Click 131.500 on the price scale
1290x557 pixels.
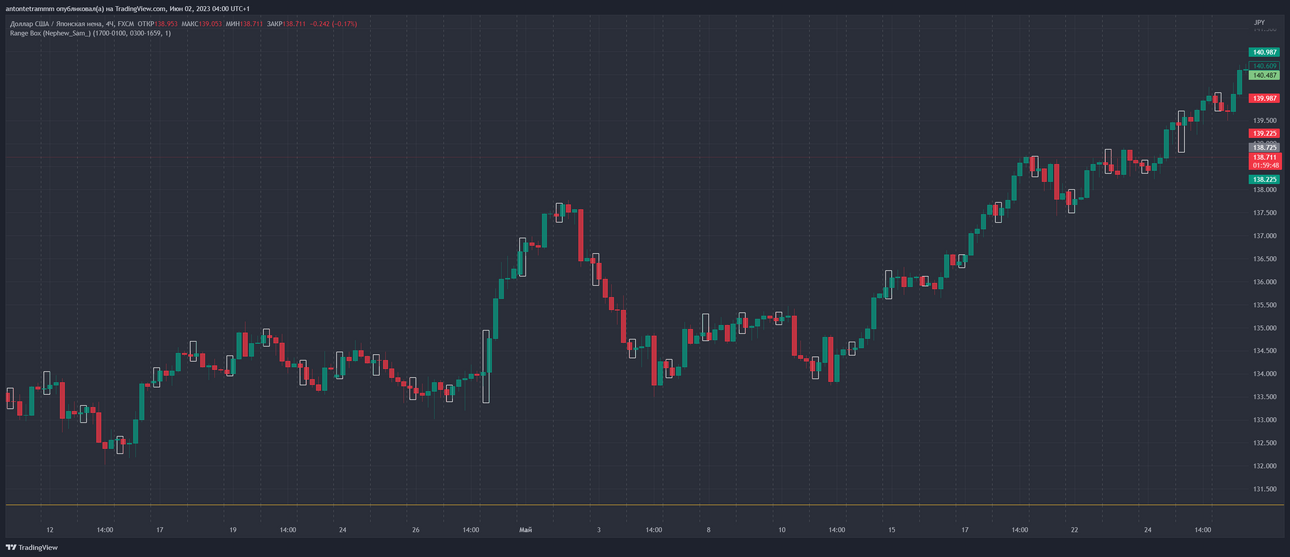pos(1264,489)
